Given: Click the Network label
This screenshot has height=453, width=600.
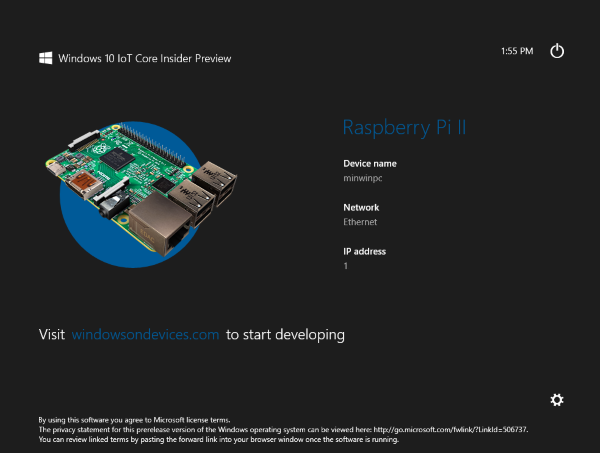Looking at the screenshot, I should (361, 207).
